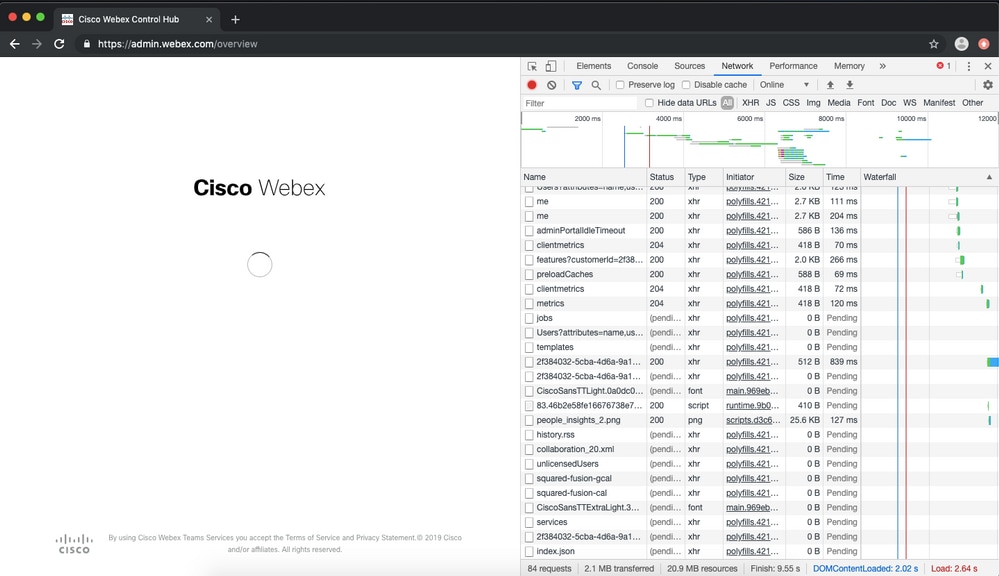The height and width of the screenshot is (576, 999).
Task: Open network search magnifier
Action: tap(596, 85)
